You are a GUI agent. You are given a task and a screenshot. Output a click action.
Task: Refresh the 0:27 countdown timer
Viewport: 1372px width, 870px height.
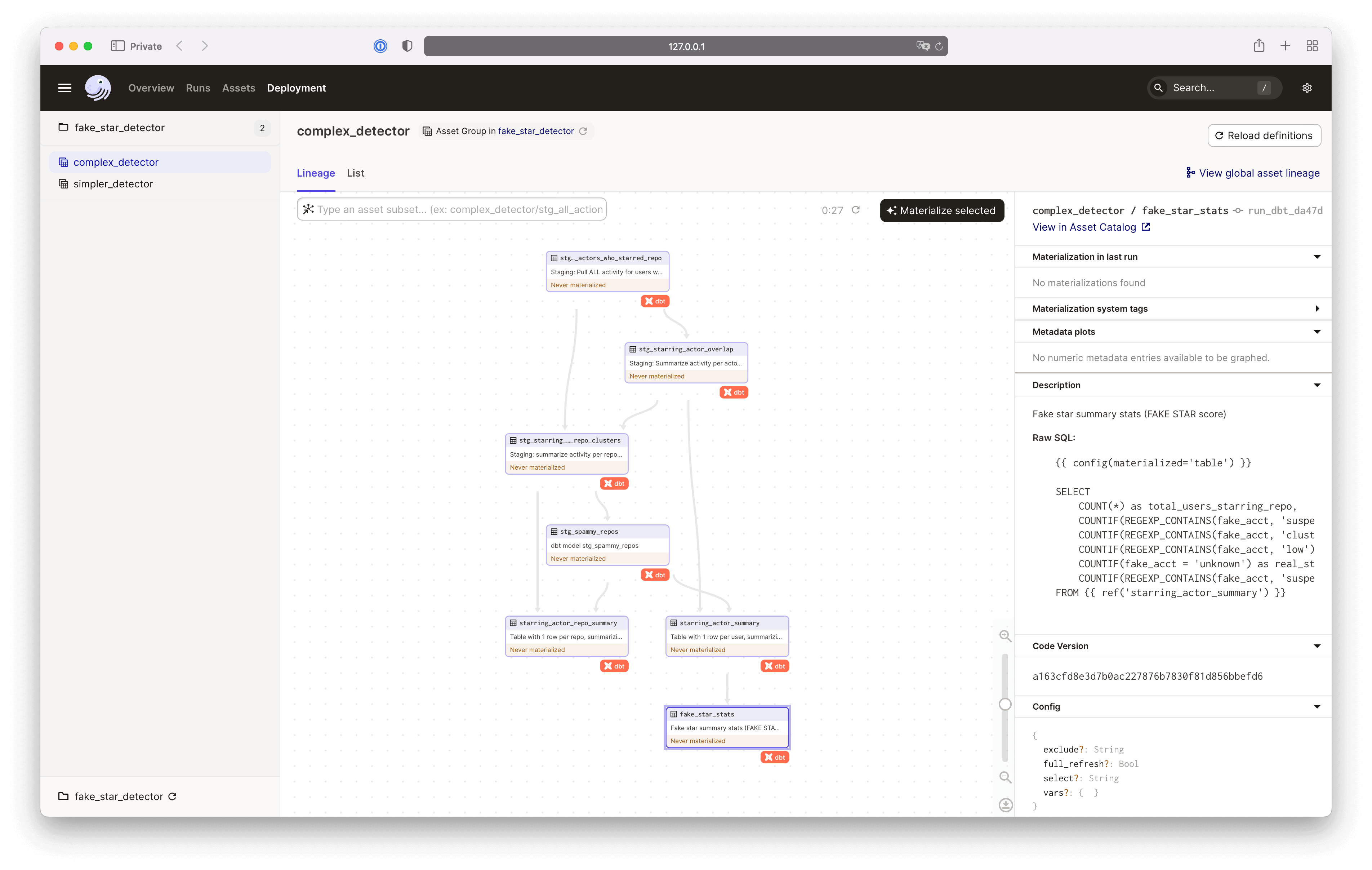[x=856, y=210]
